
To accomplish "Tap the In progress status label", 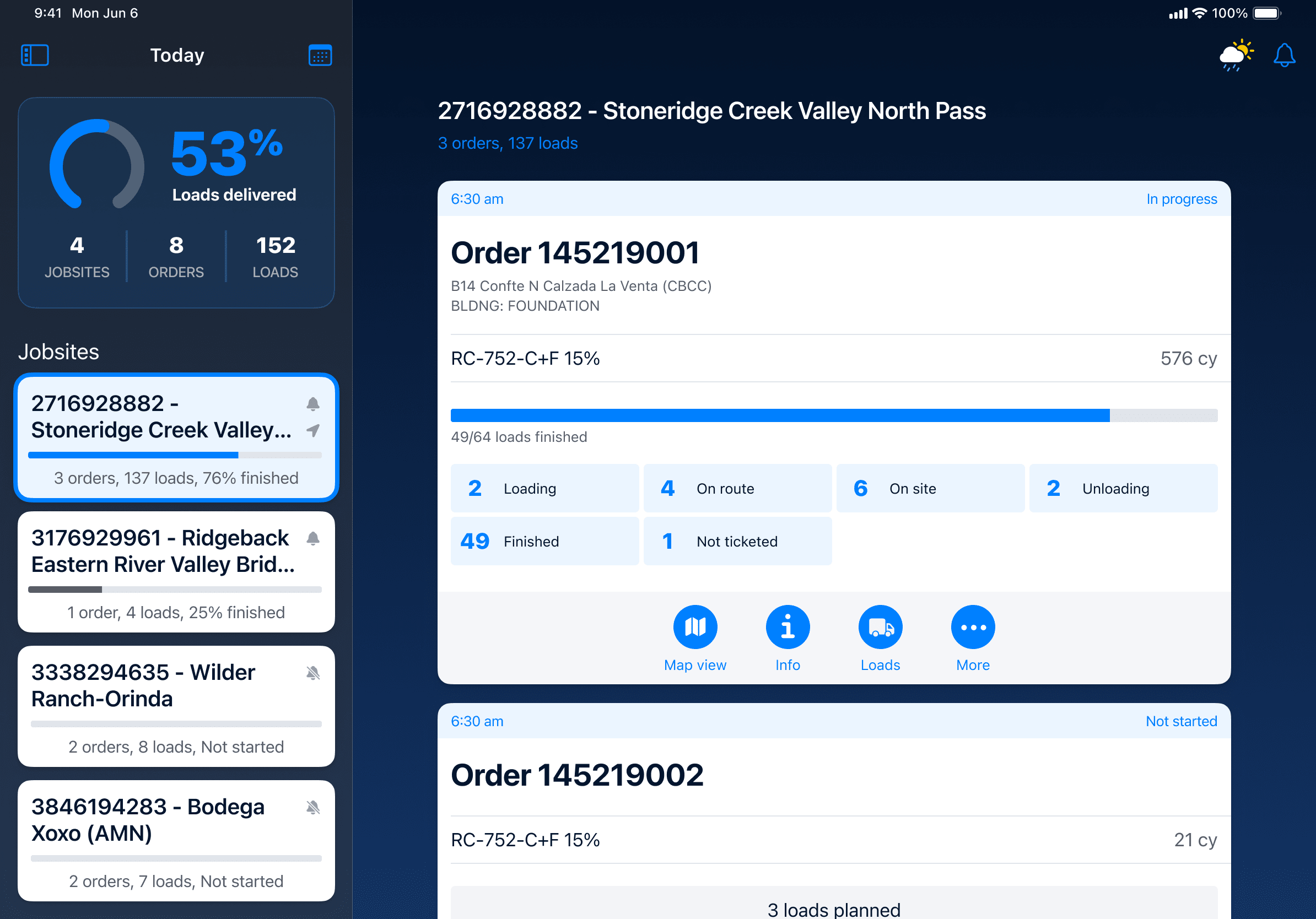I will (x=1182, y=199).
